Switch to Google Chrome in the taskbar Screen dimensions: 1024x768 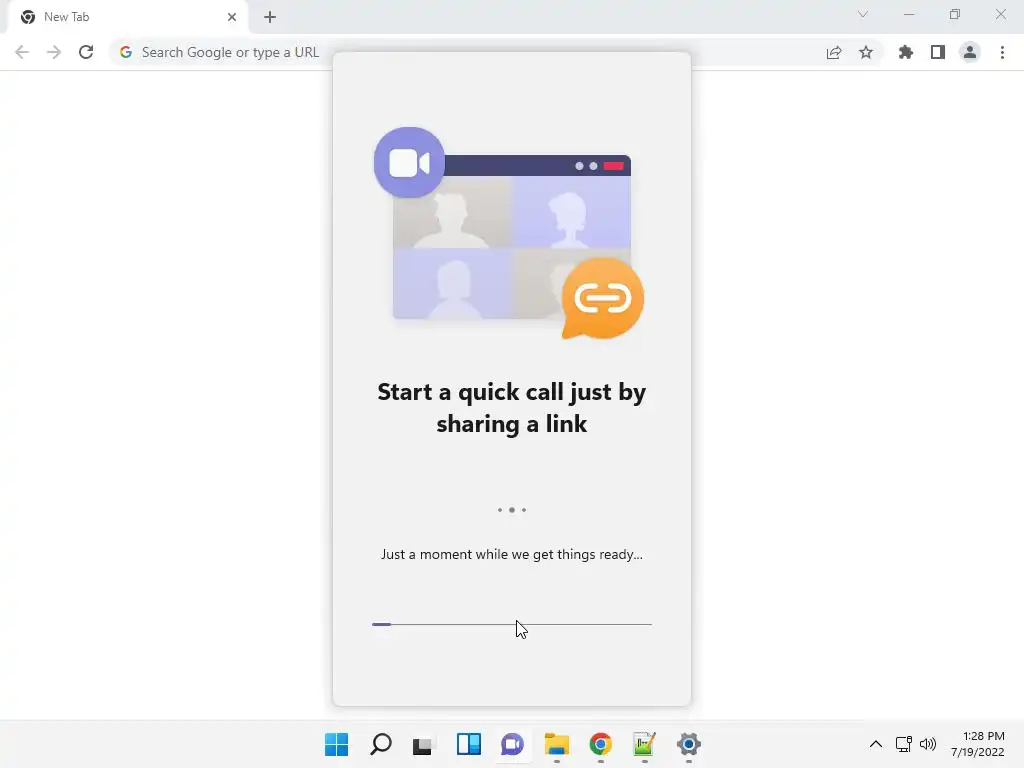pos(600,744)
